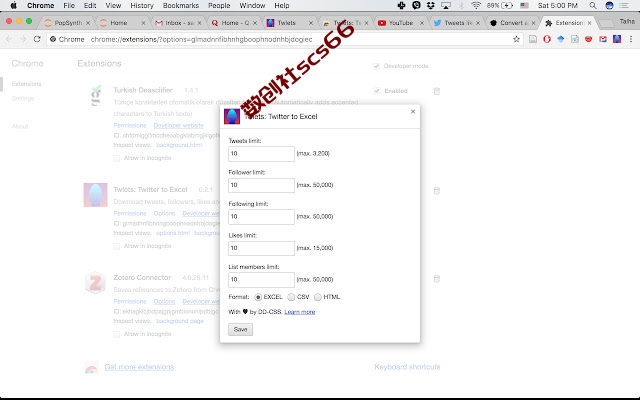Click the Twlets extension thumbnail icon

(x=96, y=195)
